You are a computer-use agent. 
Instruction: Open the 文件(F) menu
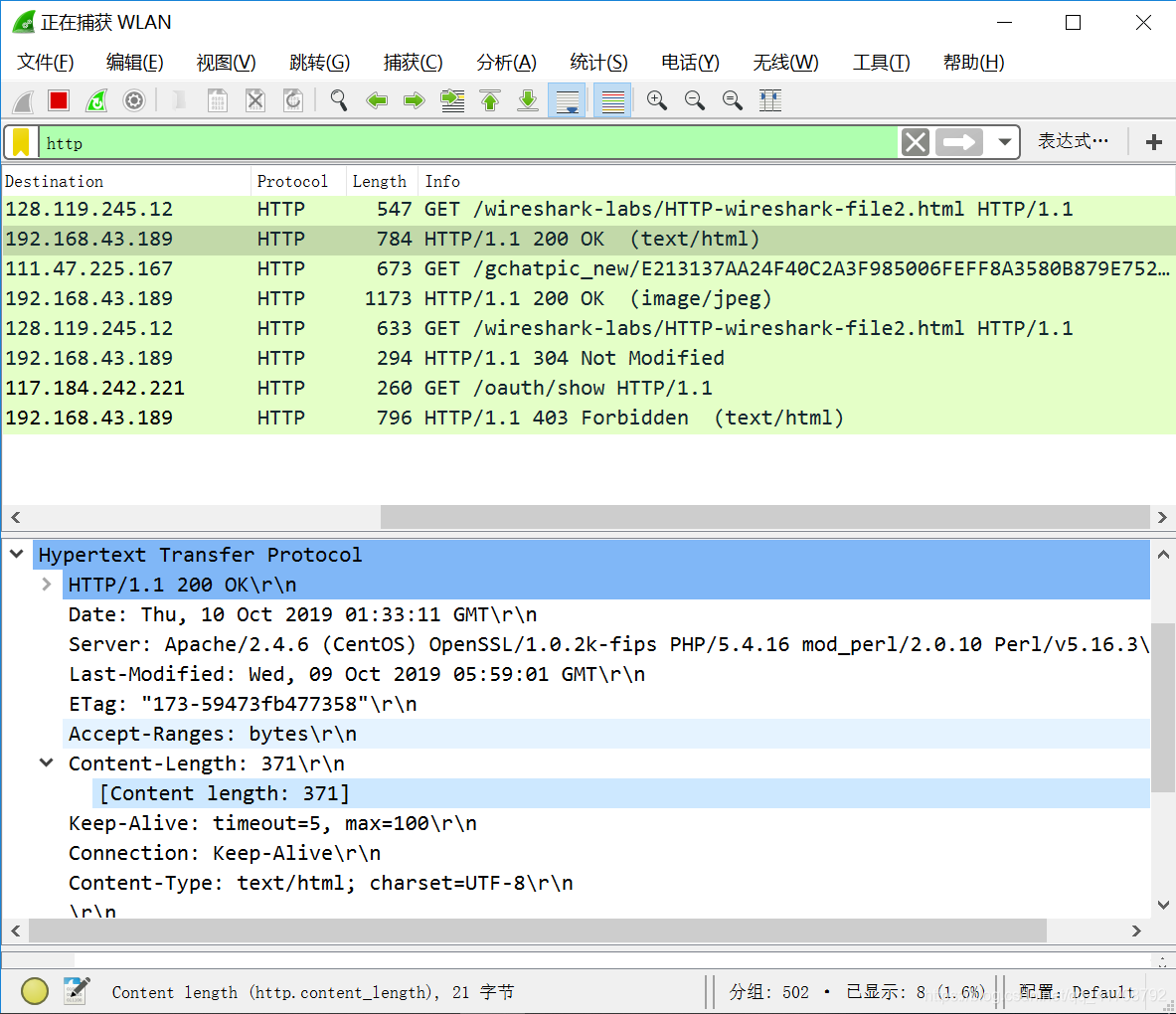(45, 63)
